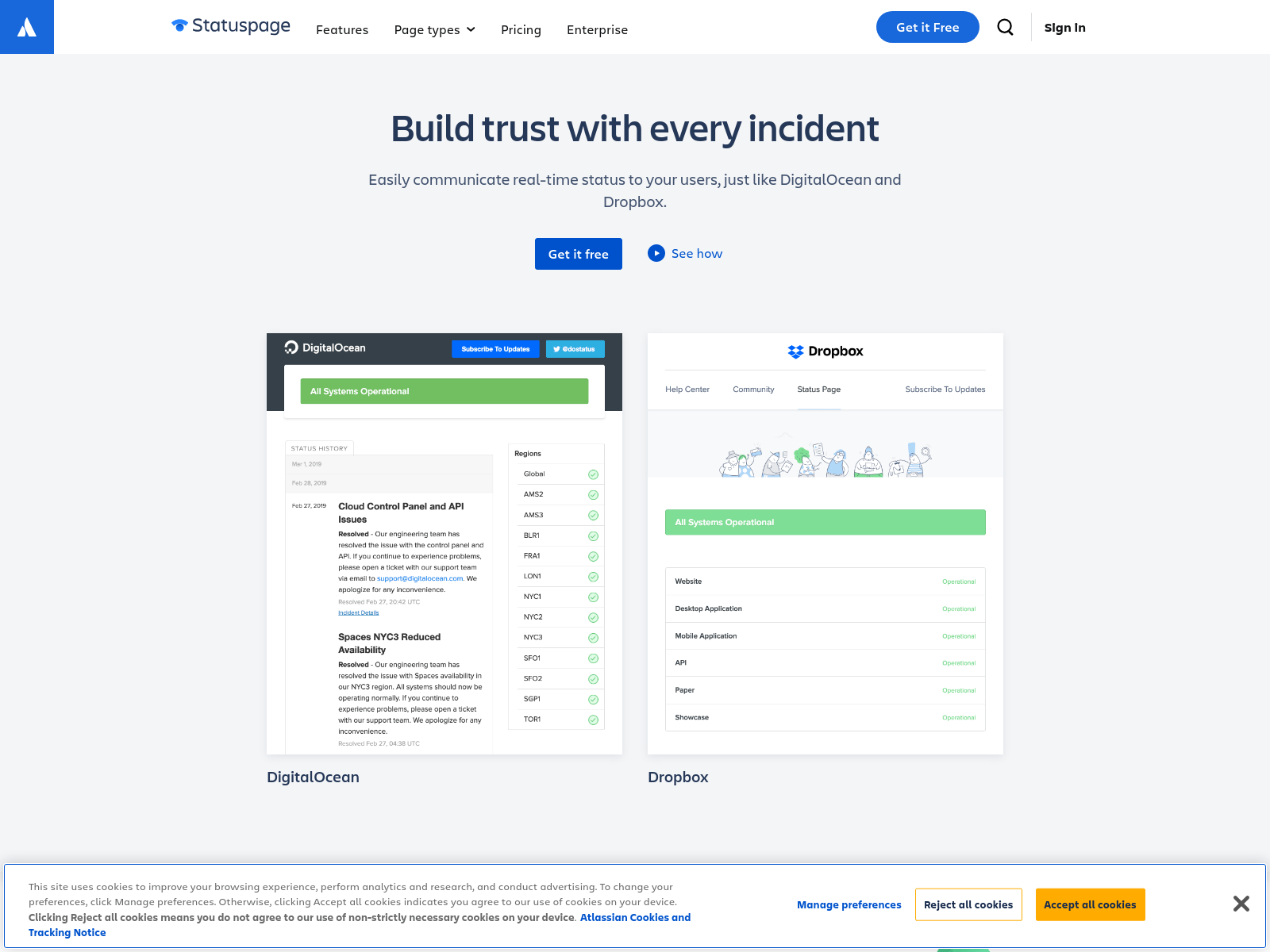Reject all cookies

click(968, 904)
